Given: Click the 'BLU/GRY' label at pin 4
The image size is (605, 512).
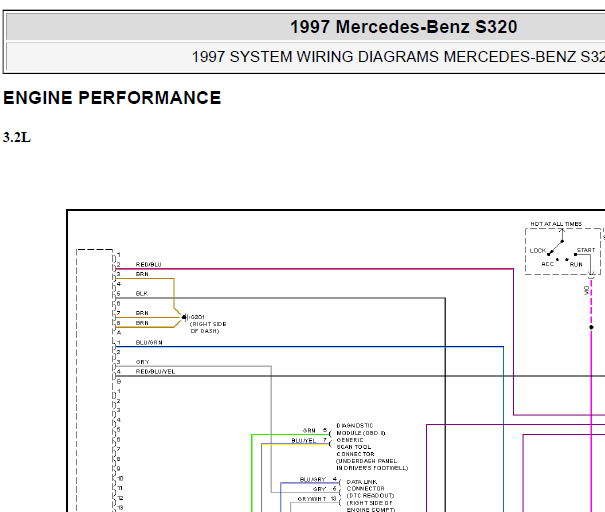Looking at the screenshot, I should 313,479.
